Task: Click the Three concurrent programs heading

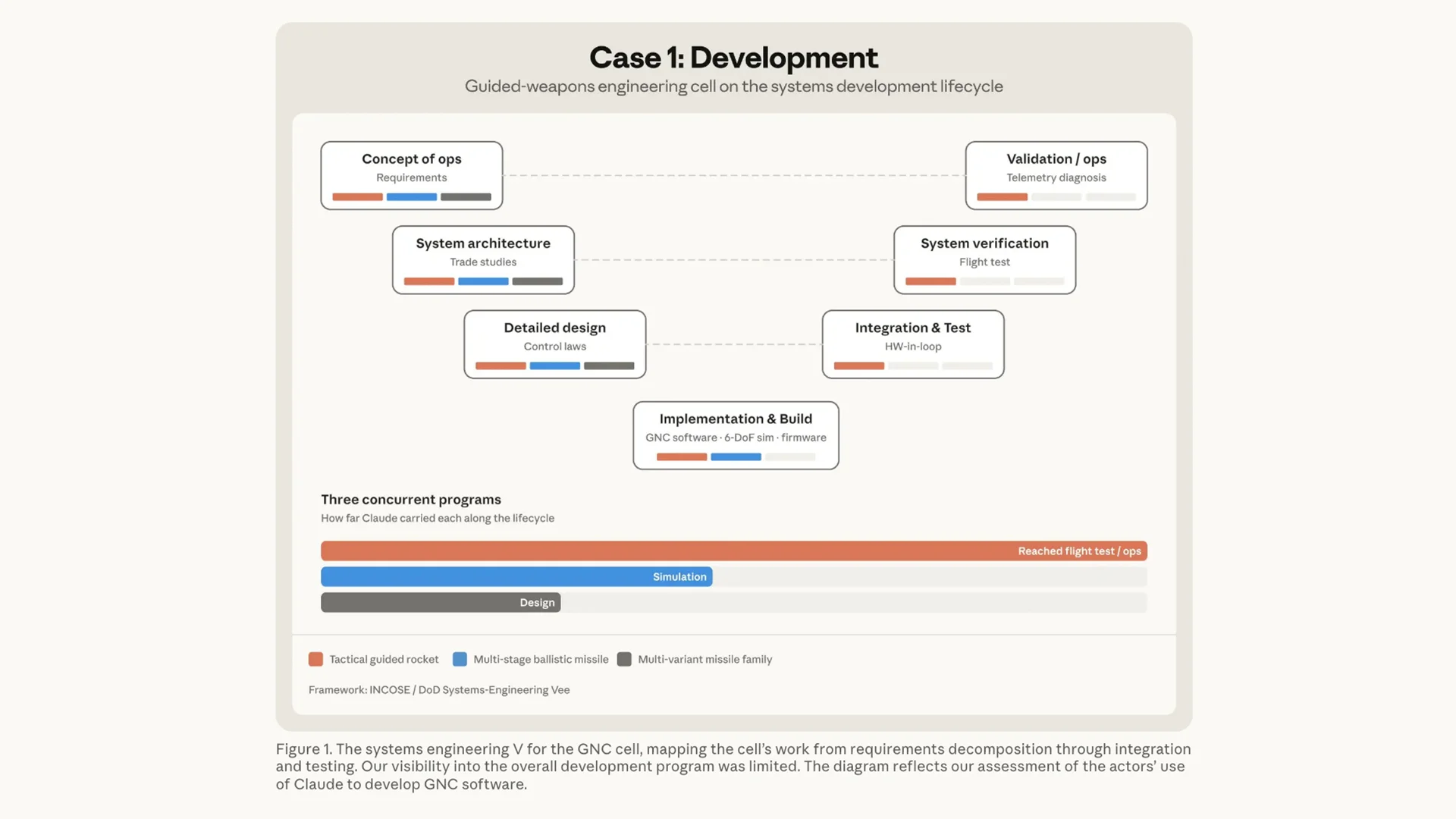Action: click(411, 499)
